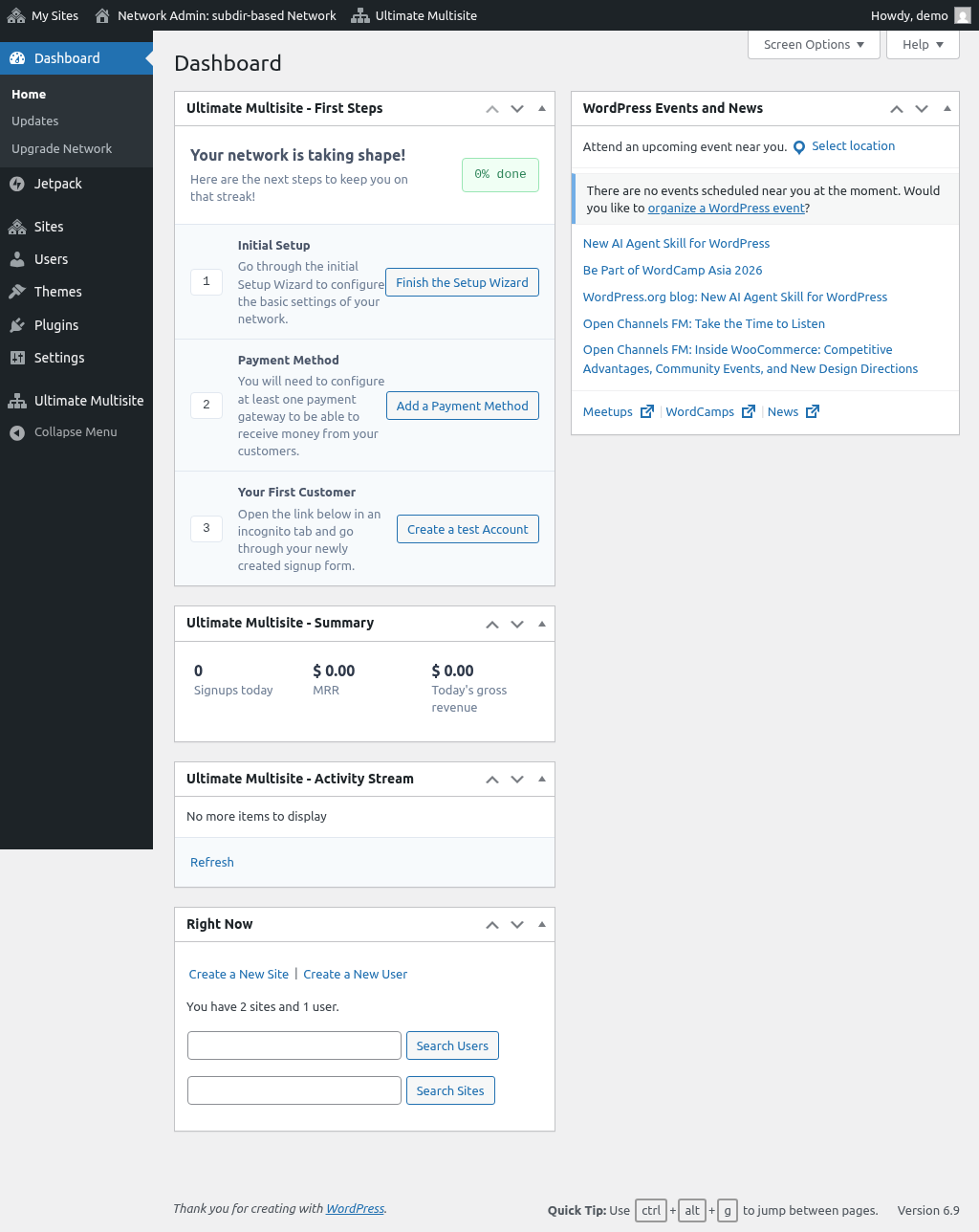The image size is (979, 1232).
Task: Click Create a New User link
Action: coord(356,974)
